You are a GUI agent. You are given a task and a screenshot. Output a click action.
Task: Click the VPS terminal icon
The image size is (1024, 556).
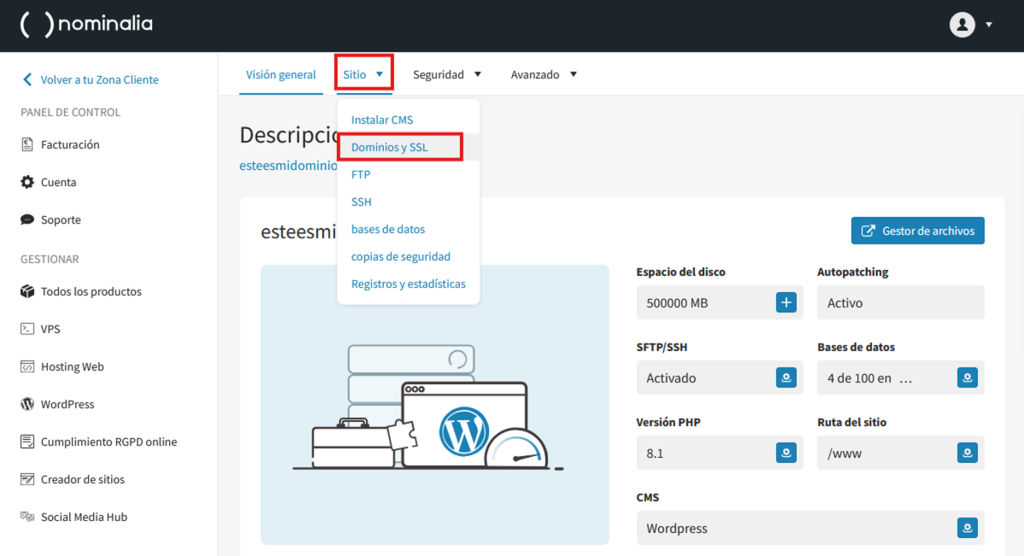(x=27, y=329)
